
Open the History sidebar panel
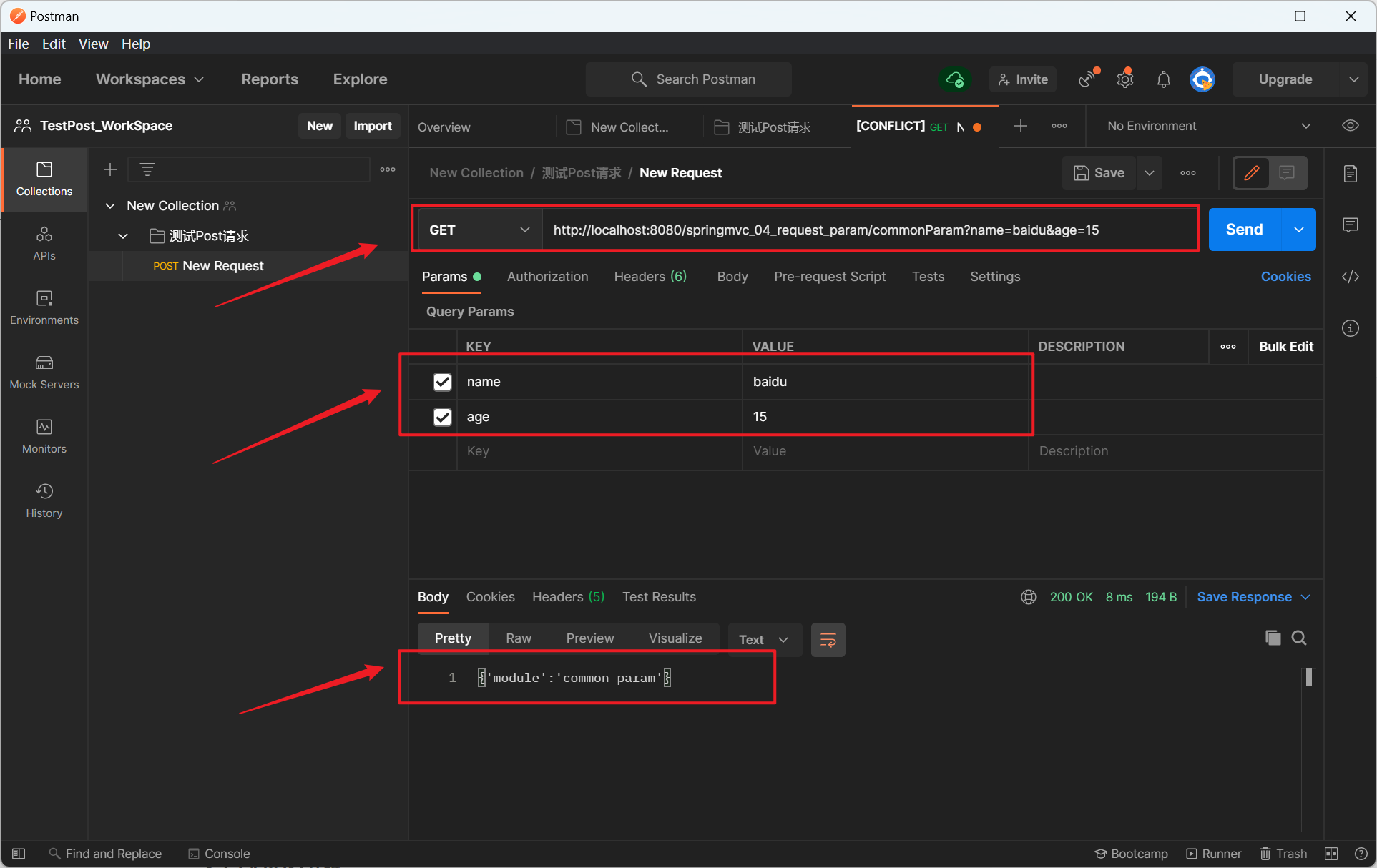44,500
